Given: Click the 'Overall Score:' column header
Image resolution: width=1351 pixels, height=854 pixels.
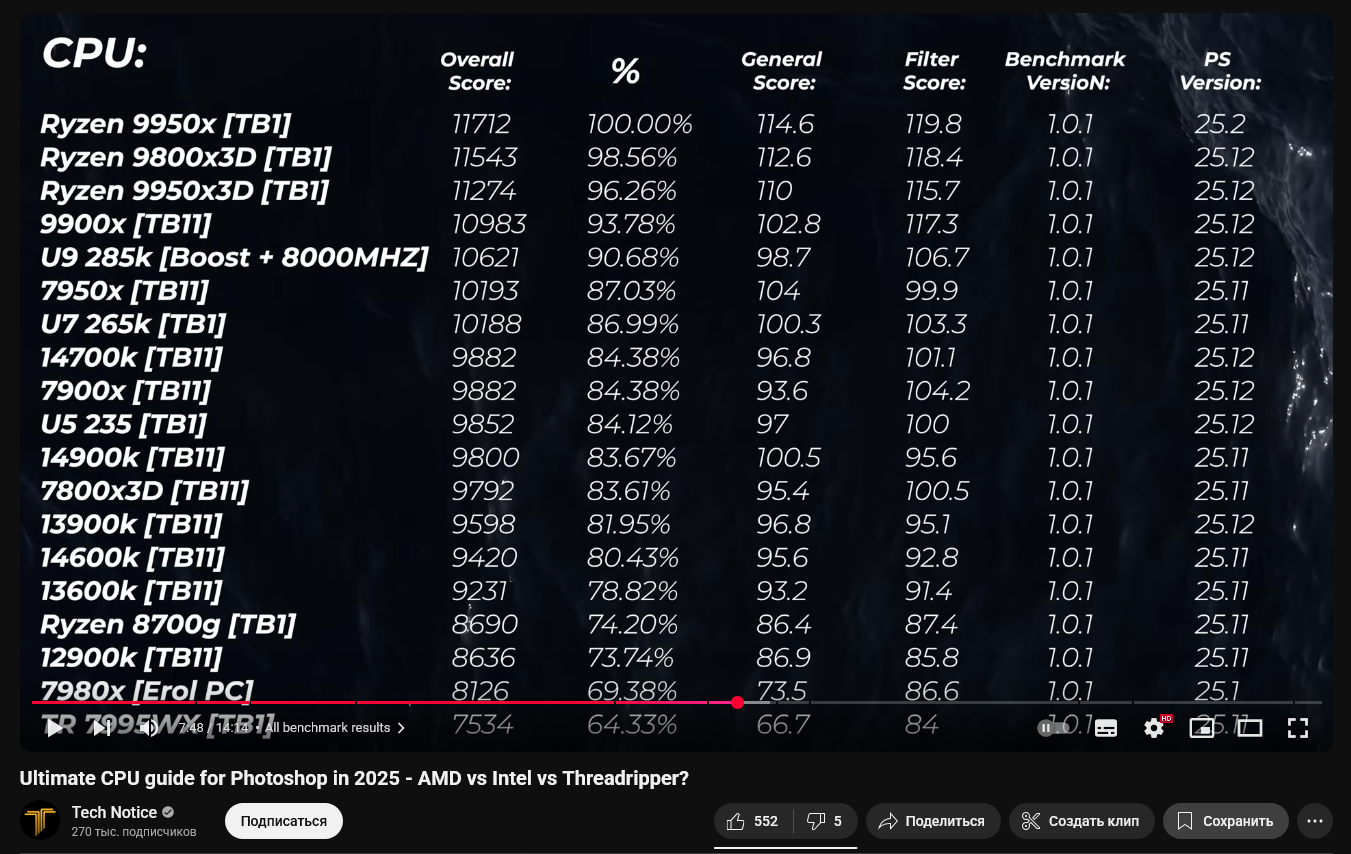Looking at the screenshot, I should click(x=478, y=71).
